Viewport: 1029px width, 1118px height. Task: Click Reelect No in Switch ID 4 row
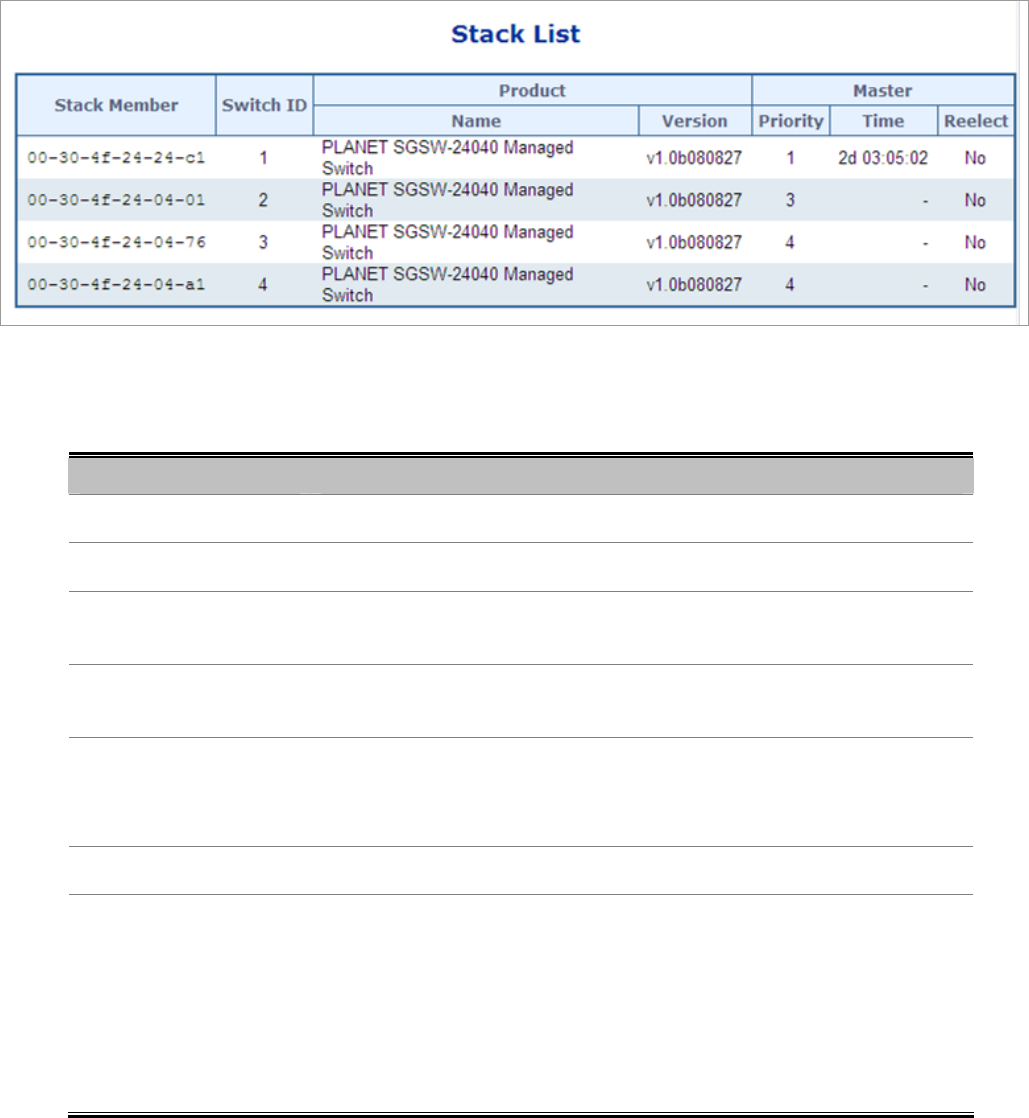pos(975,284)
